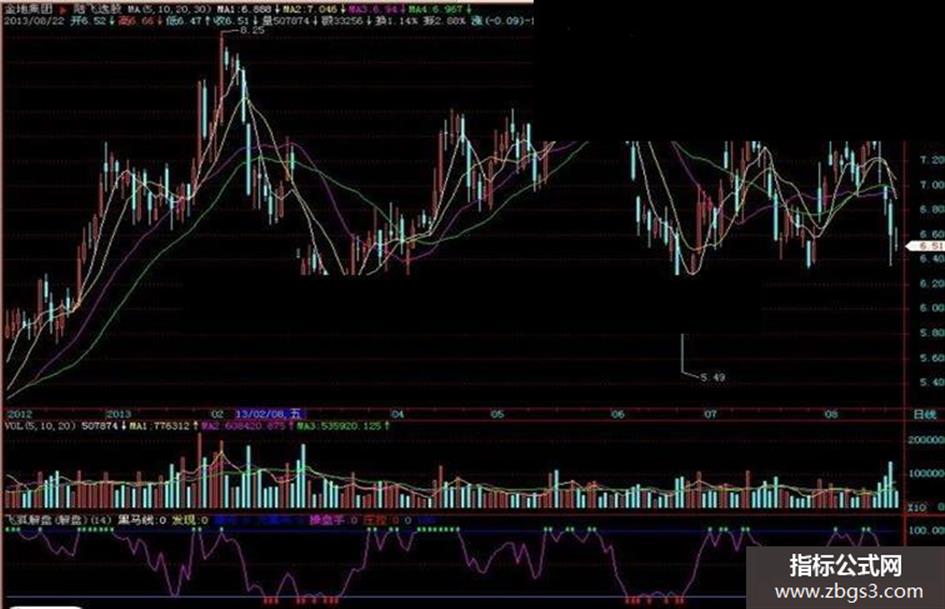Click the 金地集团 stock name label
Image resolution: width=945 pixels, height=609 pixels.
(x=28, y=10)
